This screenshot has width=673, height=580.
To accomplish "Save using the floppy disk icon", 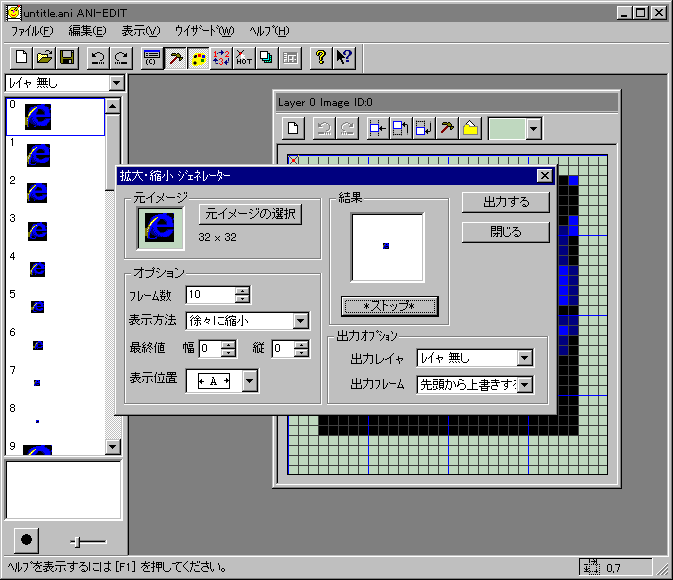I will pyautogui.click(x=67, y=58).
